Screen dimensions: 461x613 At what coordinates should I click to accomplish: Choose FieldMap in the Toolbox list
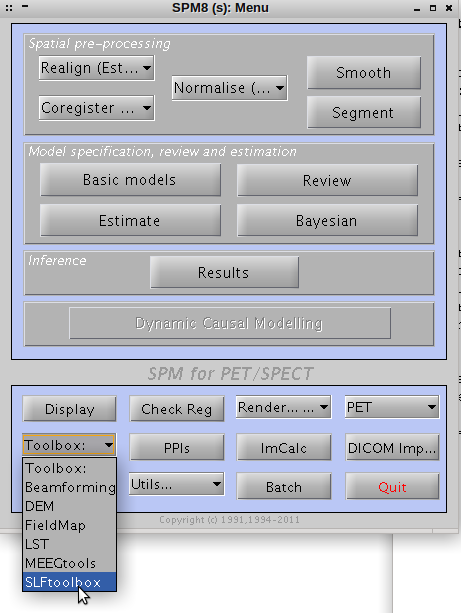(x=70, y=525)
